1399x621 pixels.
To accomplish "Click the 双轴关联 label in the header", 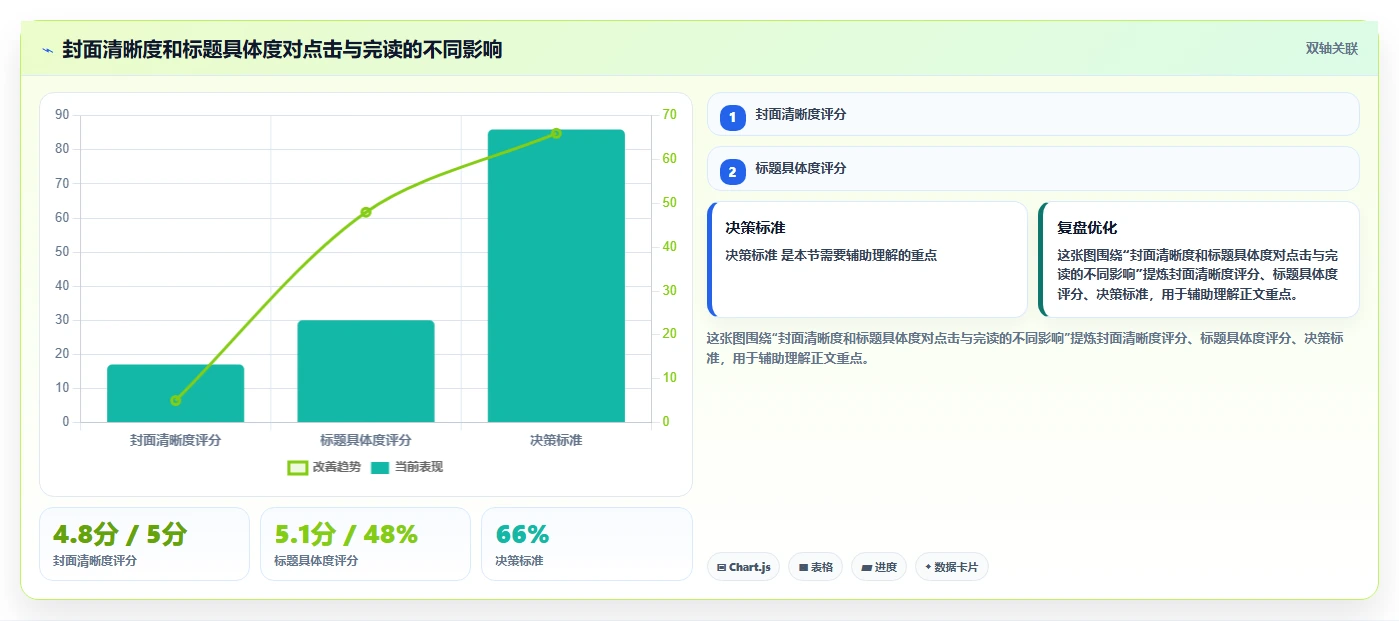I will [1331, 48].
